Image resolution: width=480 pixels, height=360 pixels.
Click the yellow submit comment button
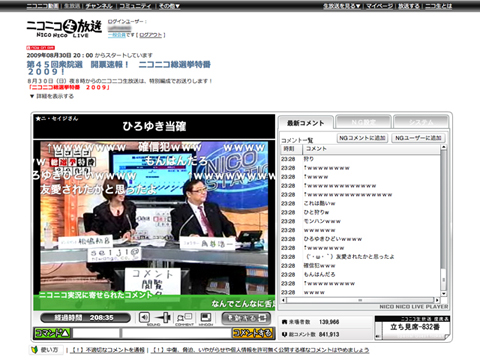252,333
